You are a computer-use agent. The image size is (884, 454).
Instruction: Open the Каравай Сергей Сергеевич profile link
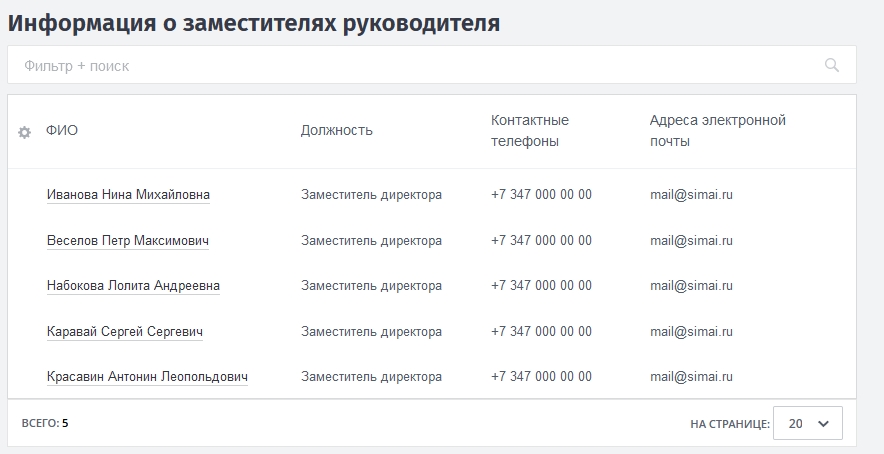click(125, 332)
